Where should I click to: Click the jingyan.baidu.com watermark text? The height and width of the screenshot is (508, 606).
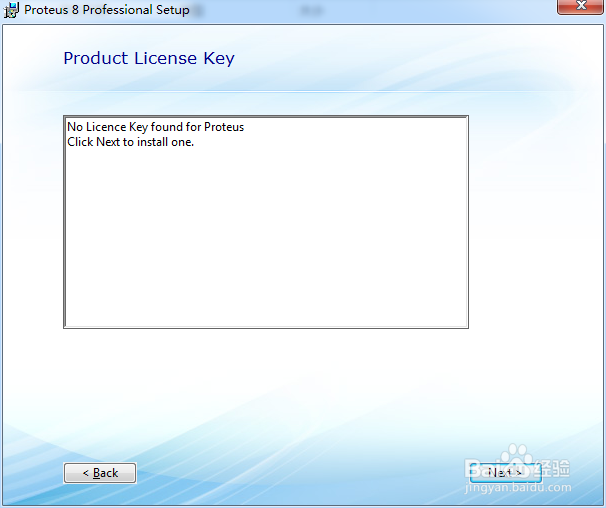pyautogui.click(x=518, y=488)
